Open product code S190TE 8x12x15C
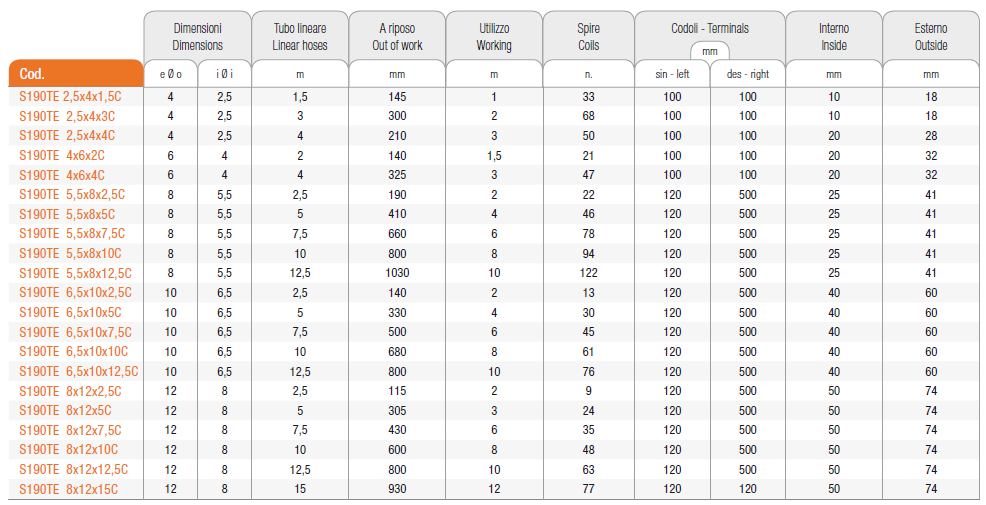986x505 pixels. [x=68, y=489]
